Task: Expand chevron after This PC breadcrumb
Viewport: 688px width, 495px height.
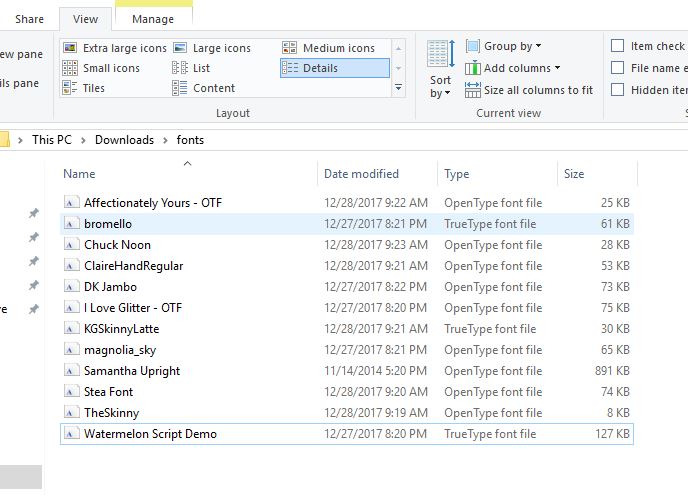Action: tap(83, 140)
